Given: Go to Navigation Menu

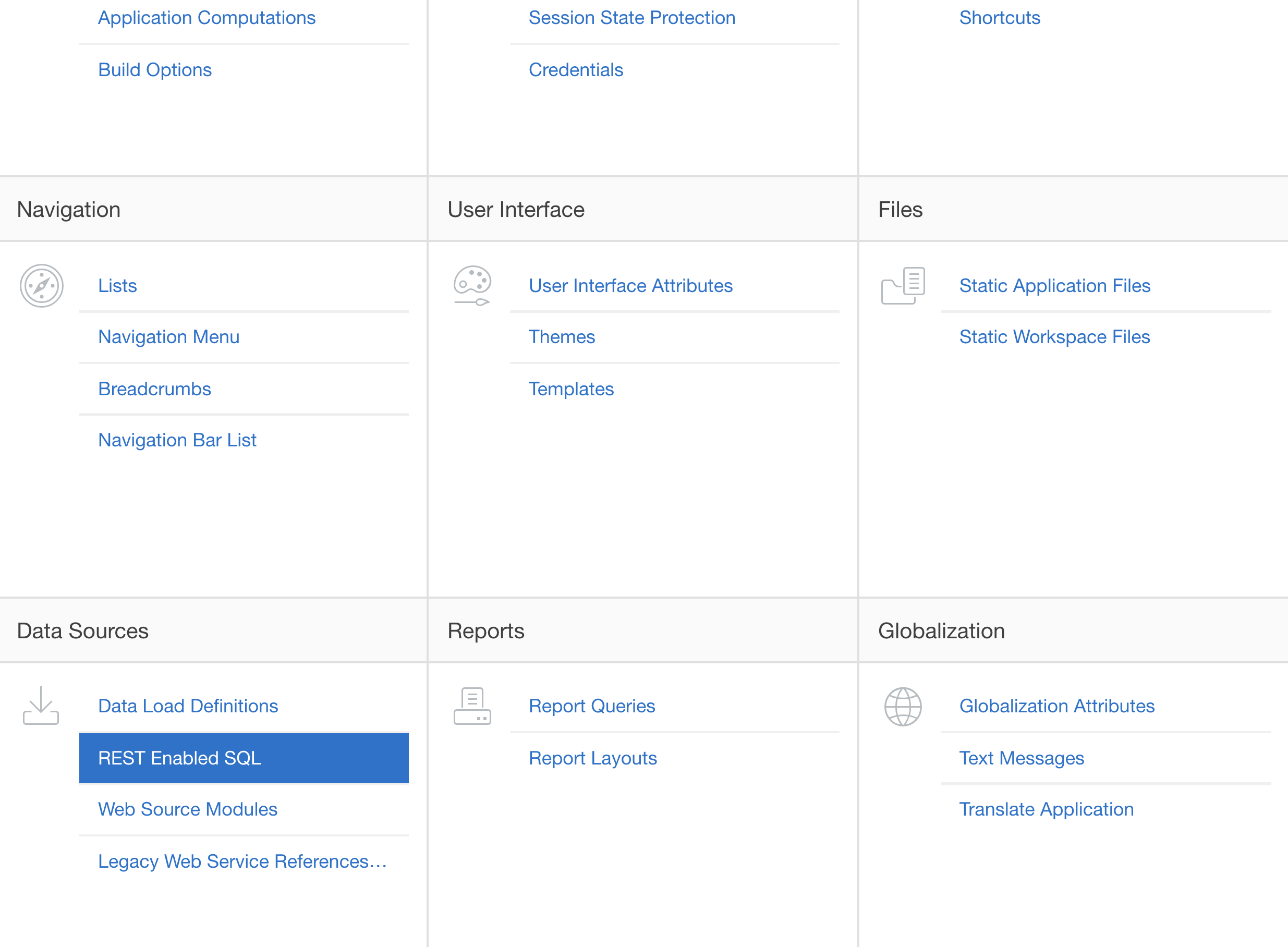Looking at the screenshot, I should point(168,336).
